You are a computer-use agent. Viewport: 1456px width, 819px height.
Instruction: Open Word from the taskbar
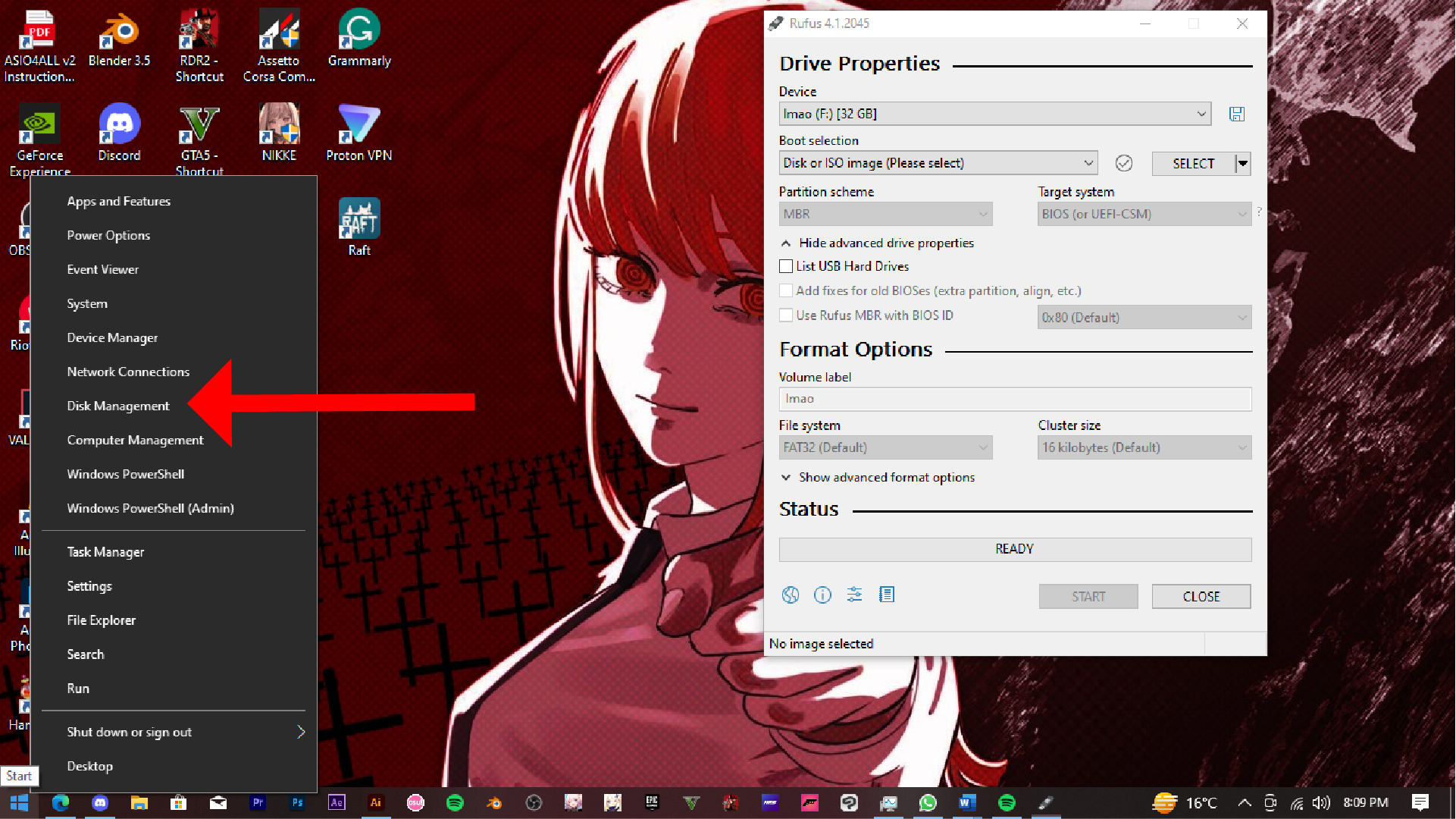tap(967, 803)
